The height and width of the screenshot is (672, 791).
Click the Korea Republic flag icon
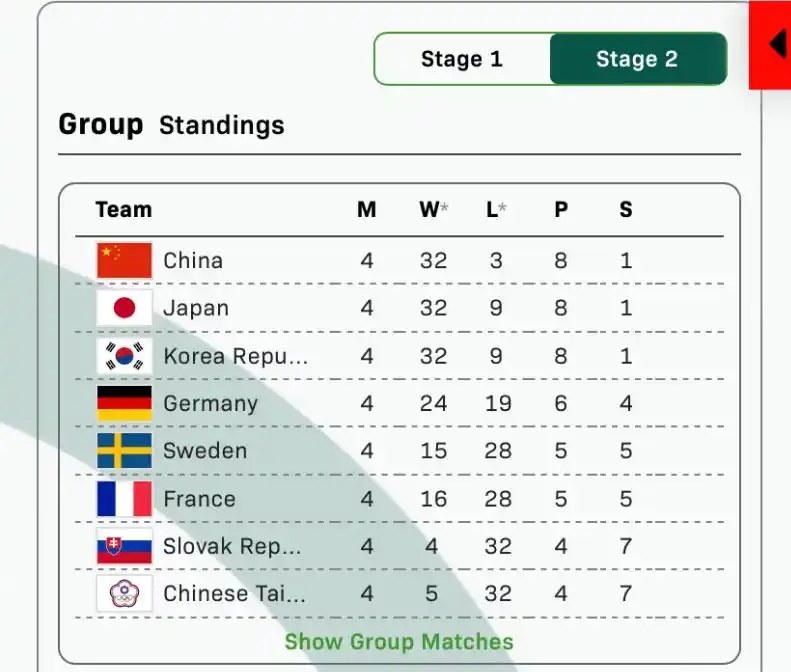[124, 356]
